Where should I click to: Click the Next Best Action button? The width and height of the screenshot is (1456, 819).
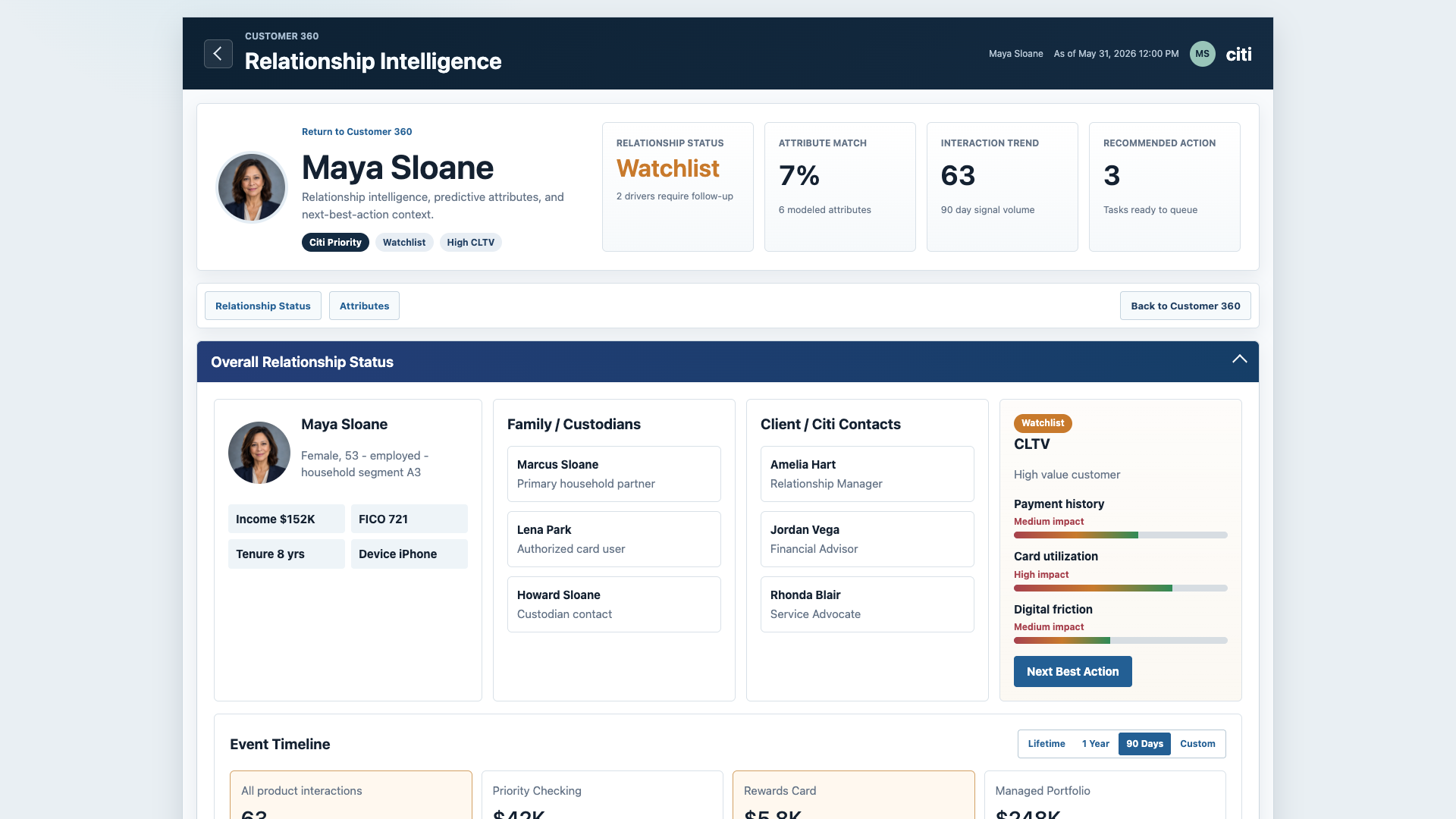1072,671
